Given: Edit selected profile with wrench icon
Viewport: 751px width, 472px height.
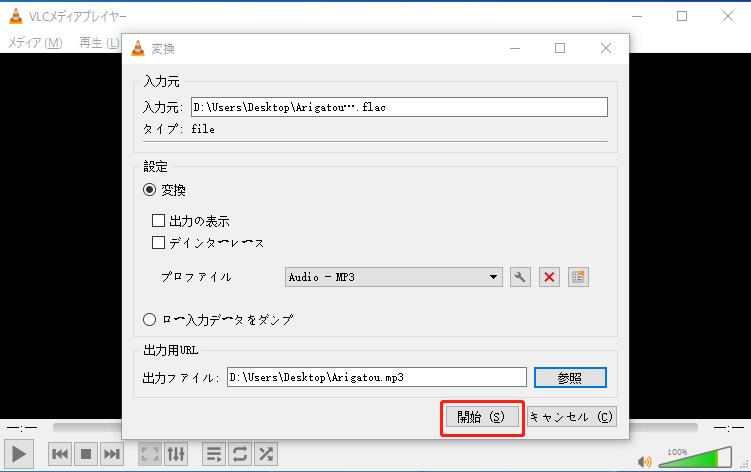Looking at the screenshot, I should pos(520,277).
